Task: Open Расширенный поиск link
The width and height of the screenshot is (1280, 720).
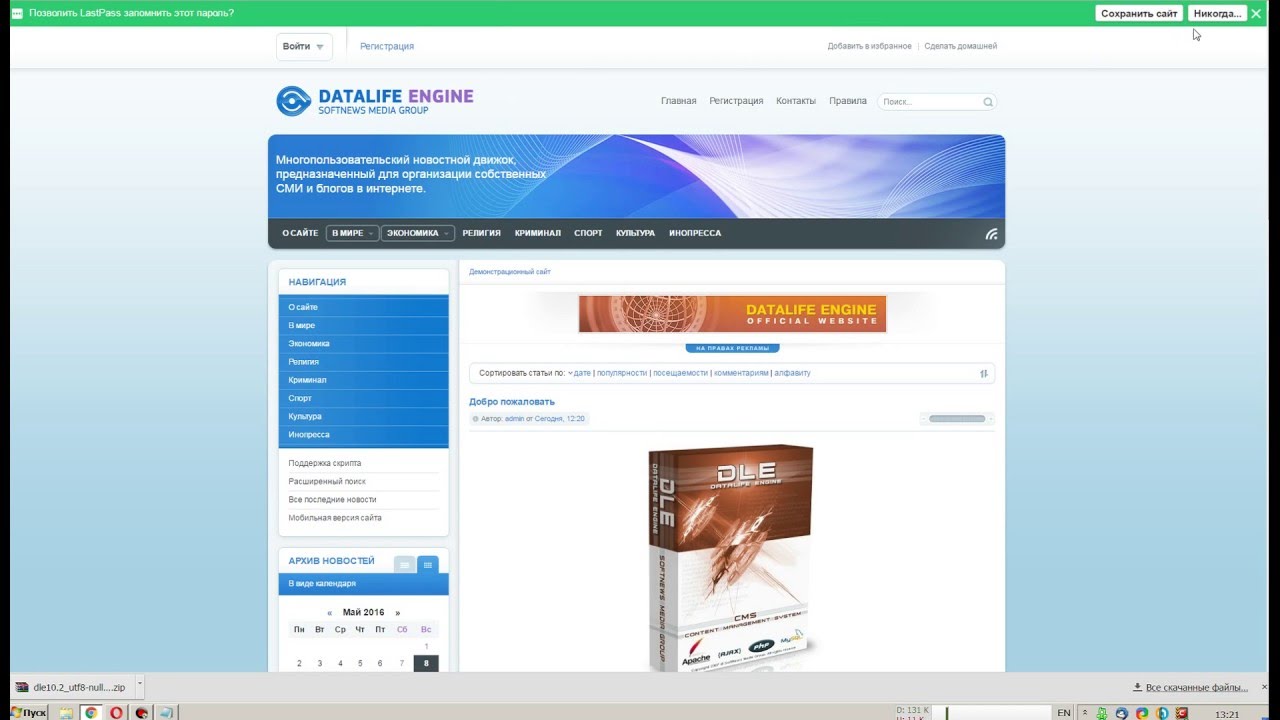Action: (x=327, y=481)
